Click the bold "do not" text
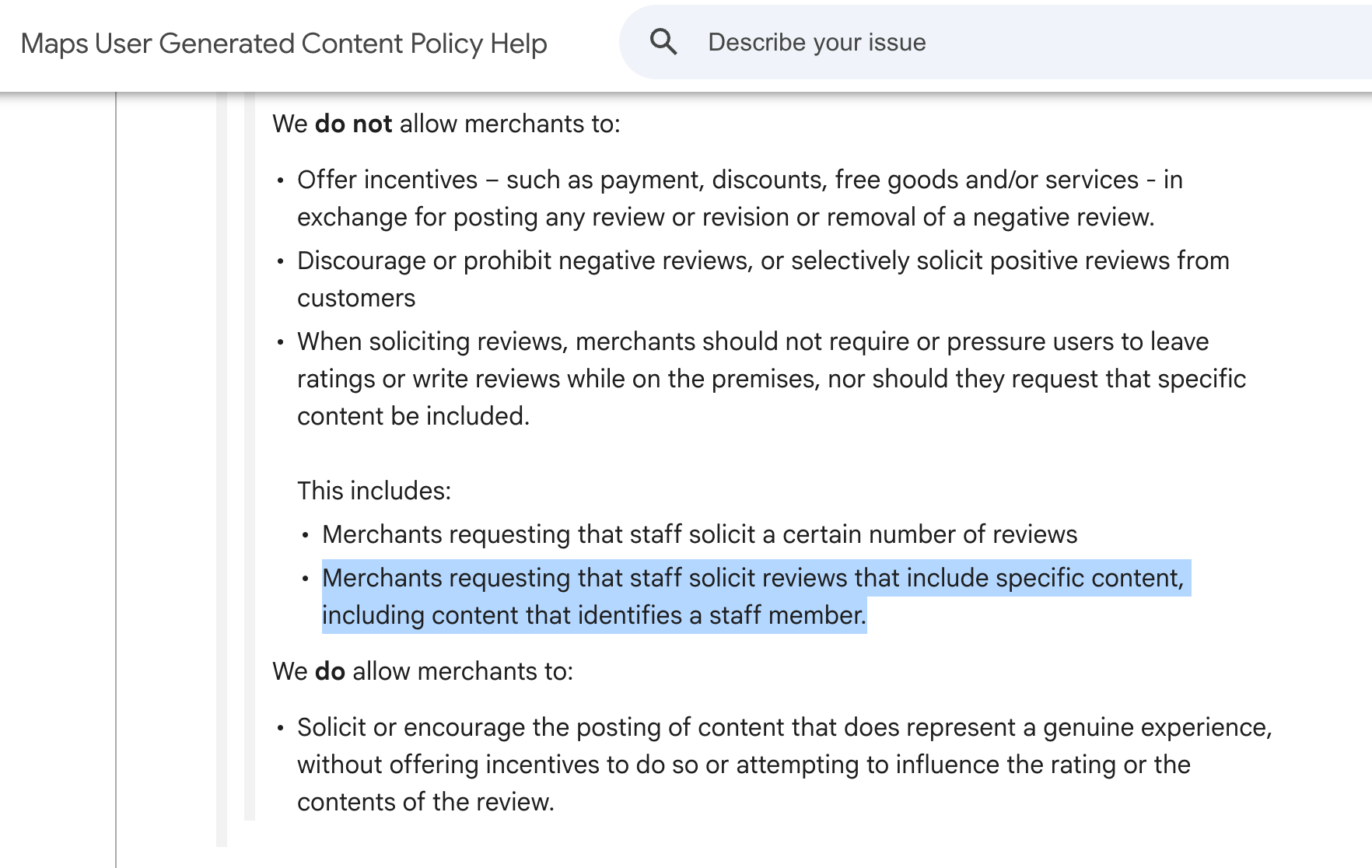Viewport: 1372px width, 868px height. tap(353, 124)
